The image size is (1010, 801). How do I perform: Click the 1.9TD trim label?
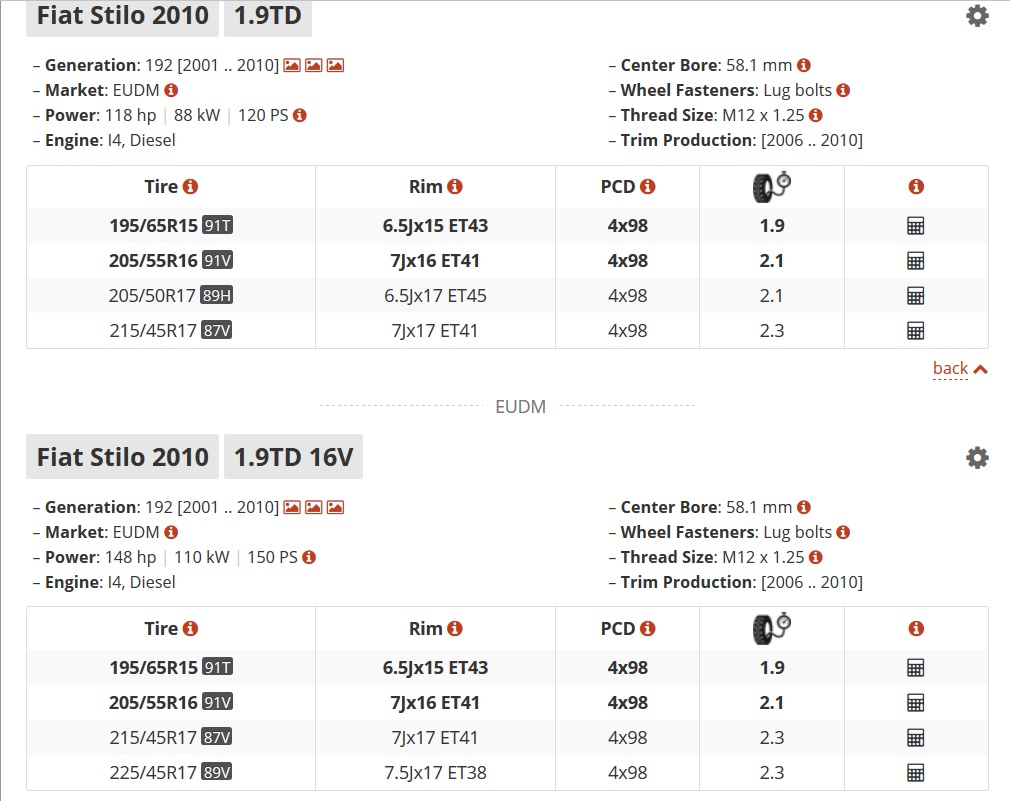[x=267, y=16]
